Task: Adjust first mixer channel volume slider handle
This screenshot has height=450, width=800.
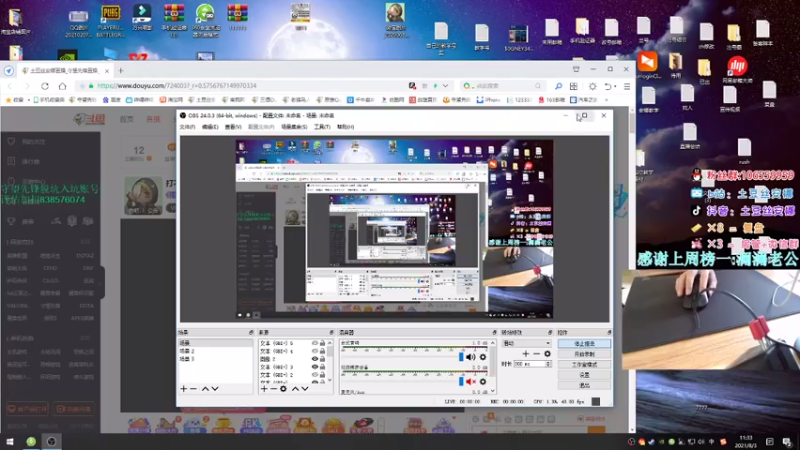Action: [461, 357]
